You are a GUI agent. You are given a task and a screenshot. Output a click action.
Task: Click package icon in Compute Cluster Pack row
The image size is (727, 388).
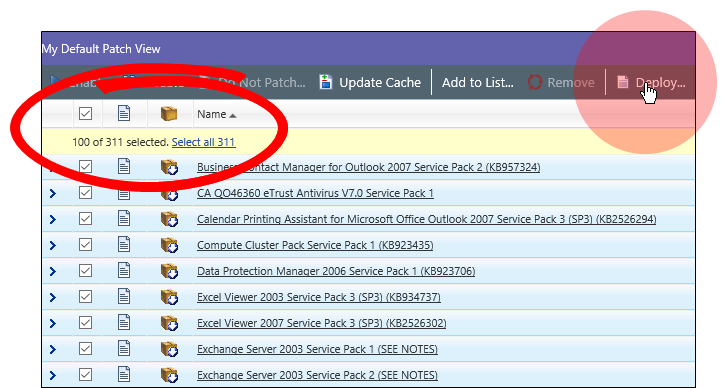[169, 245]
